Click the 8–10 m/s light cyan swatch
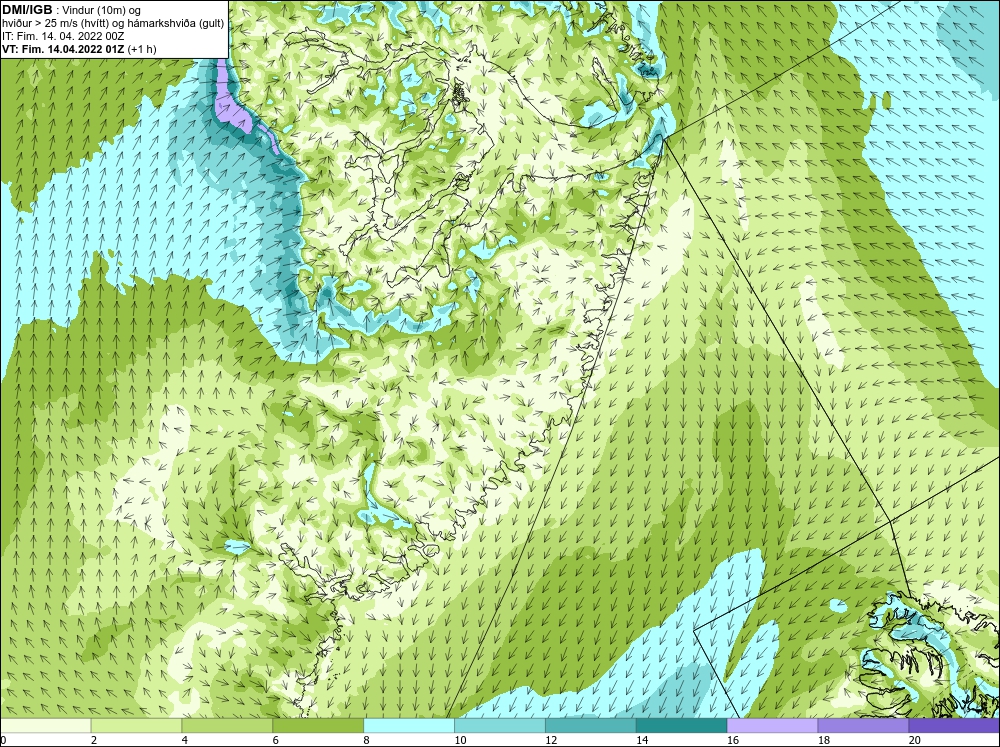 pyautogui.click(x=409, y=726)
